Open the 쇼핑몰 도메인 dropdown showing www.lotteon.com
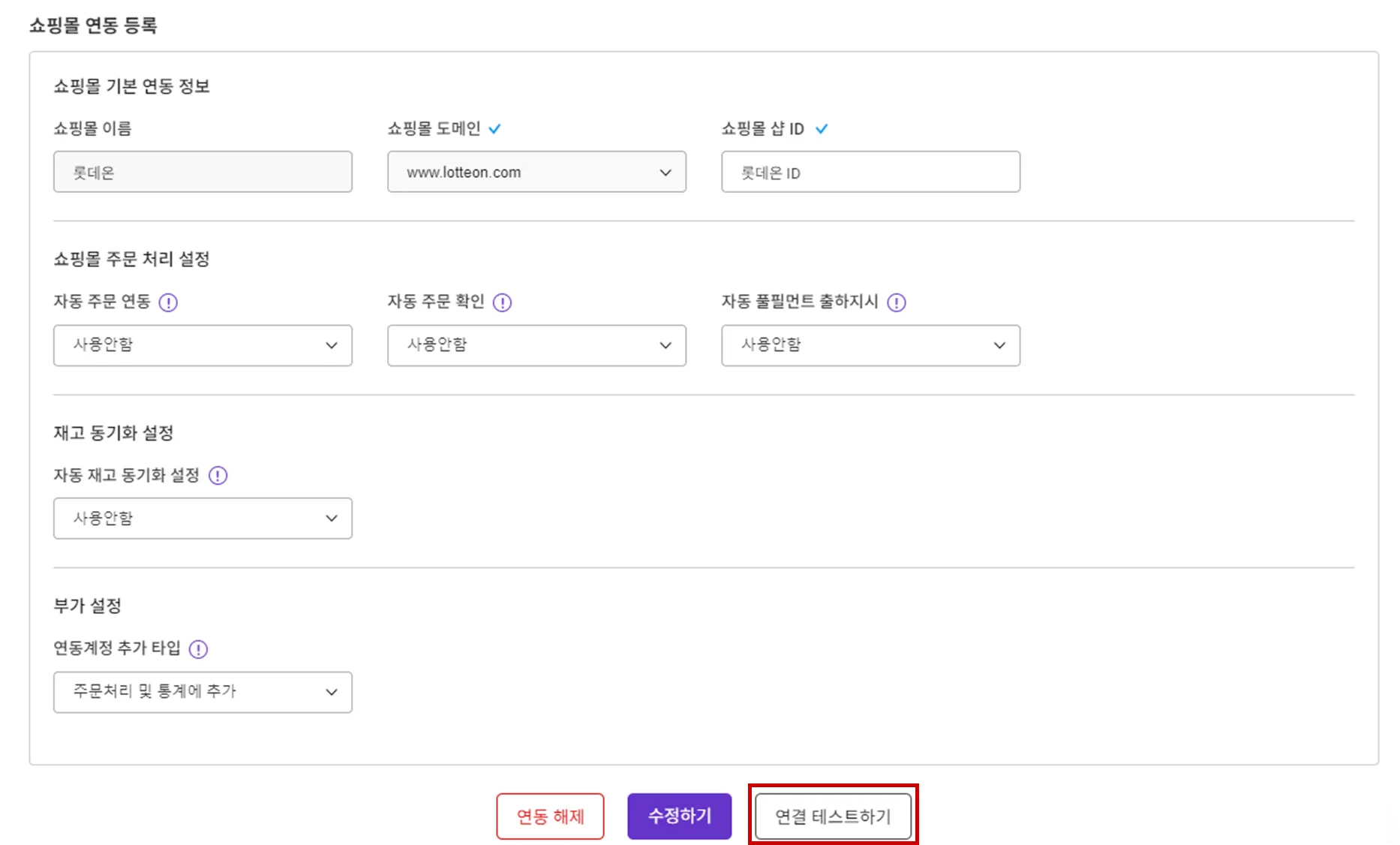The width and height of the screenshot is (1400, 845). [536, 172]
